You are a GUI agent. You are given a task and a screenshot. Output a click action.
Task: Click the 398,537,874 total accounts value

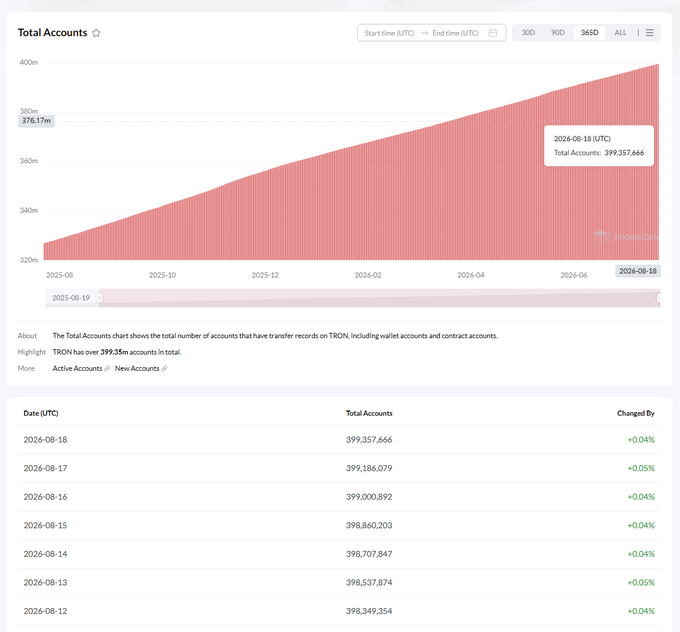pos(369,582)
